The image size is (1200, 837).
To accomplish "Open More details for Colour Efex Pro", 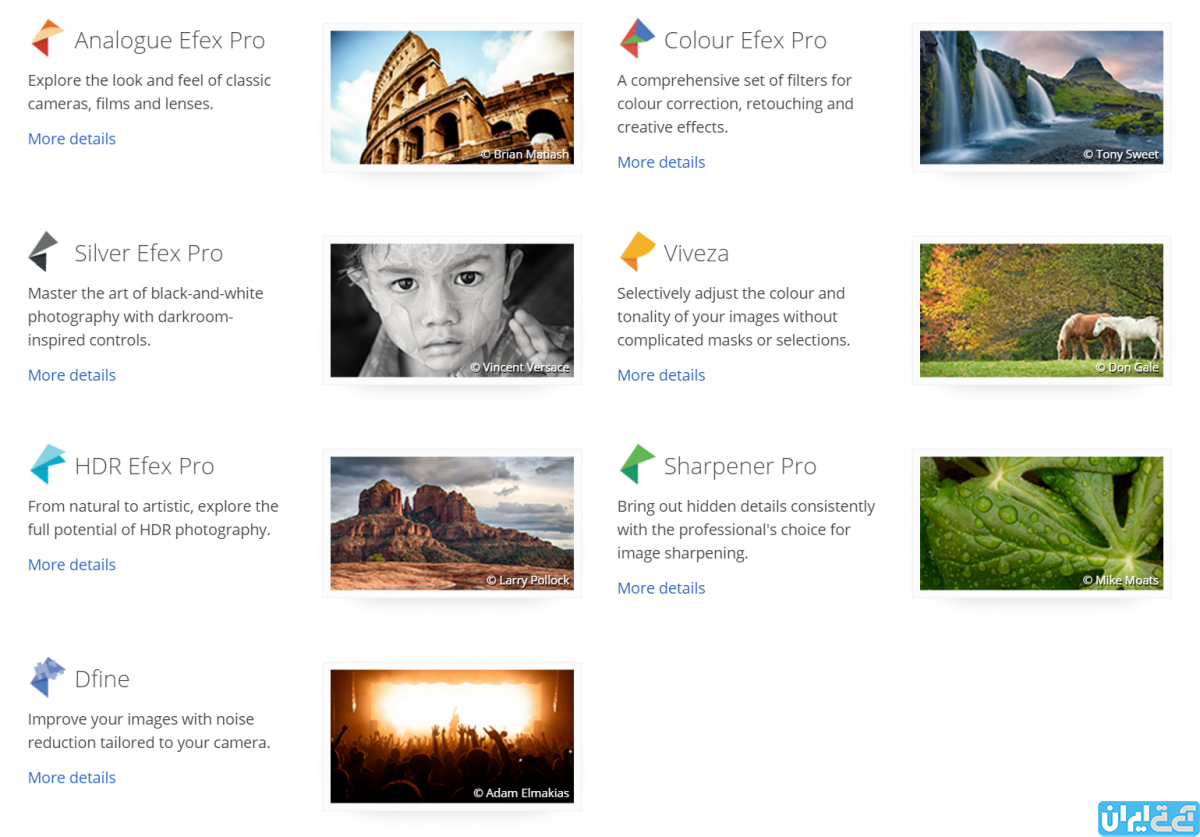I will [x=661, y=162].
